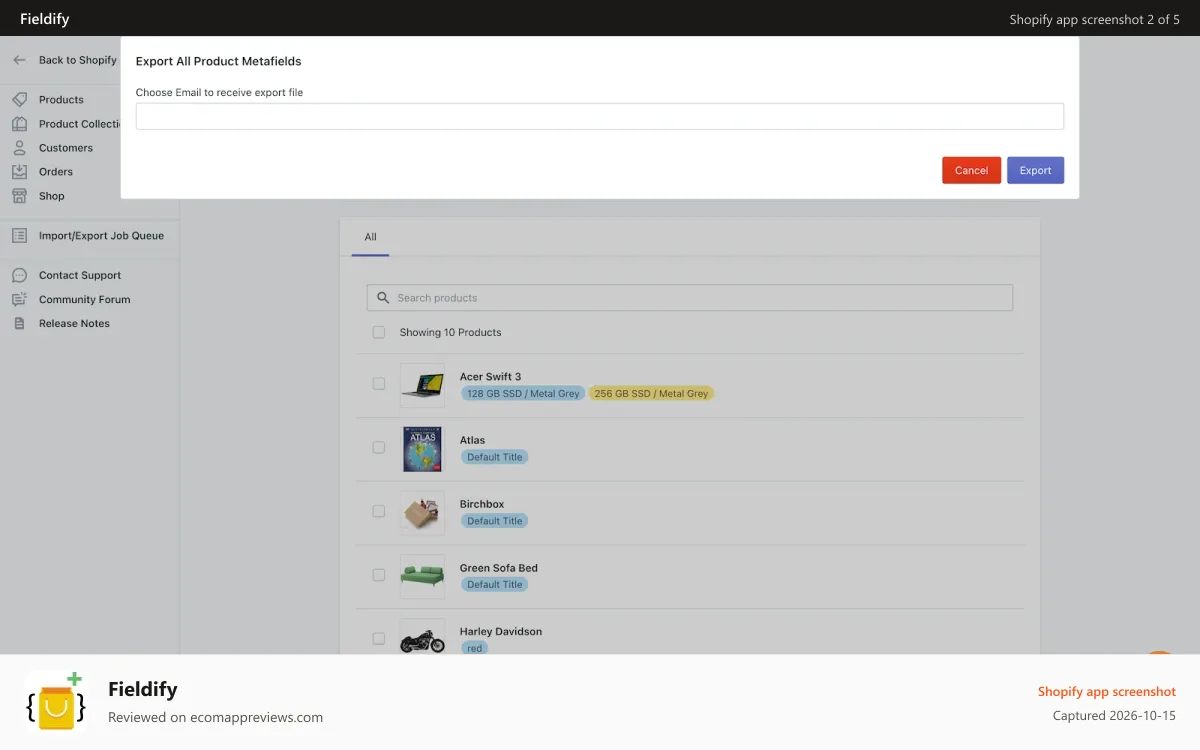Click the Green Sofa Bed product name

click(x=499, y=568)
